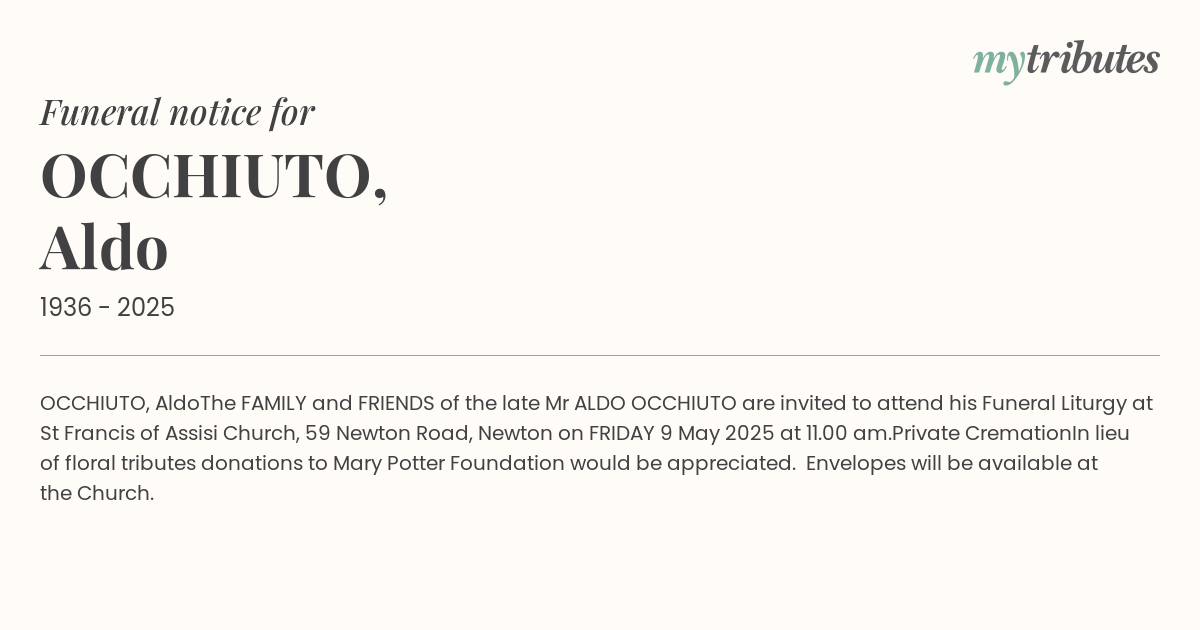Click the mytributes logo
1200x630 pixels.
click(x=1066, y=61)
